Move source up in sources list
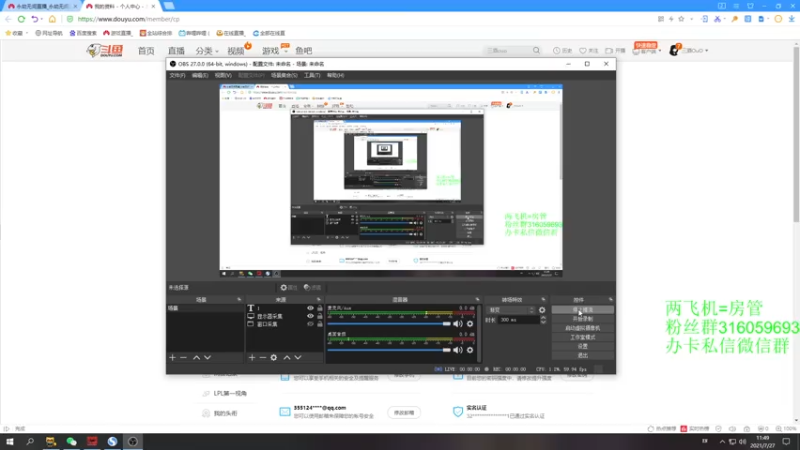 tap(287, 358)
